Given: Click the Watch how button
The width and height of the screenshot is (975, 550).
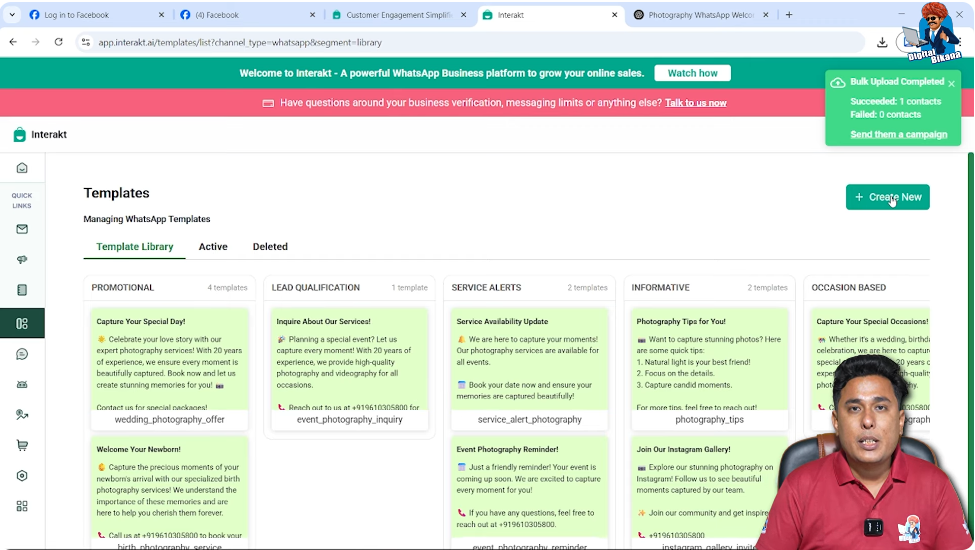Looking at the screenshot, I should (692, 73).
